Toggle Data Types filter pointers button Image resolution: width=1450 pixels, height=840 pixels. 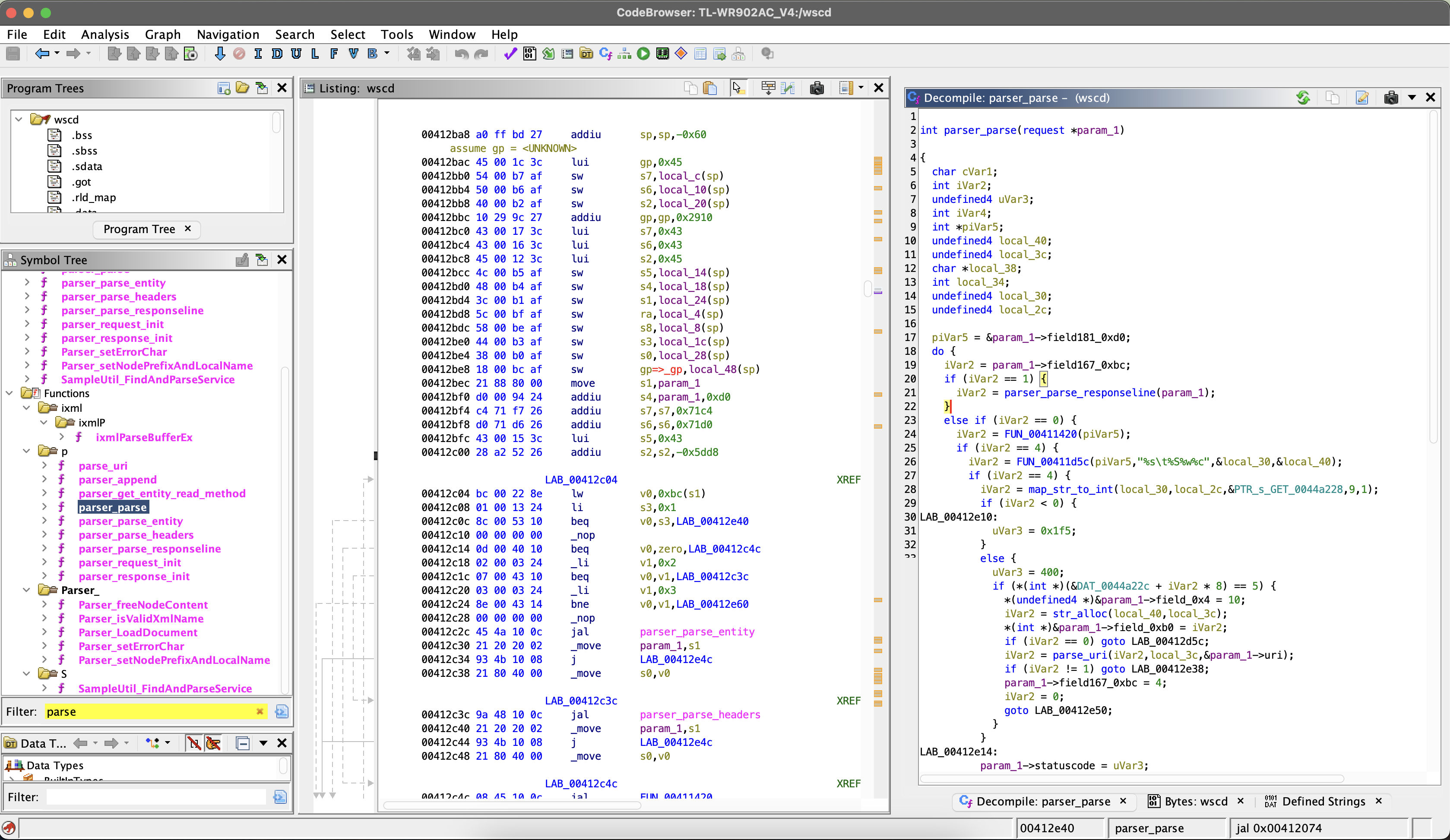click(x=213, y=743)
